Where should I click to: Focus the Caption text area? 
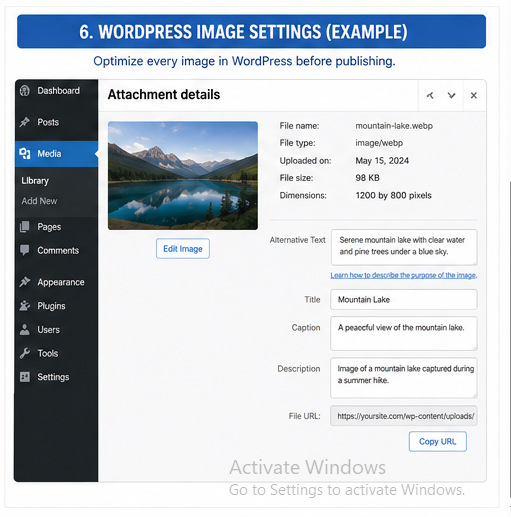[x=404, y=333]
